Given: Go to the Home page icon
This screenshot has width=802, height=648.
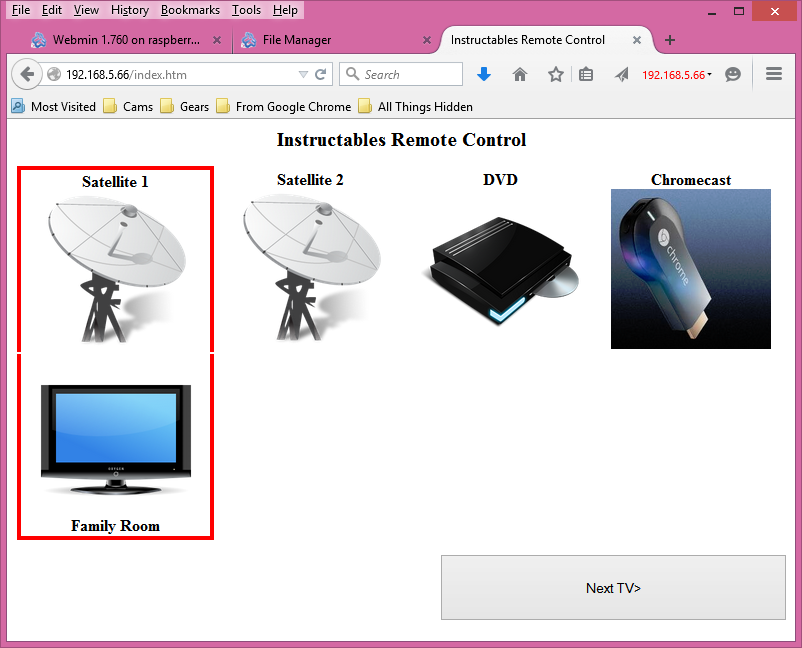Looking at the screenshot, I should (x=520, y=75).
